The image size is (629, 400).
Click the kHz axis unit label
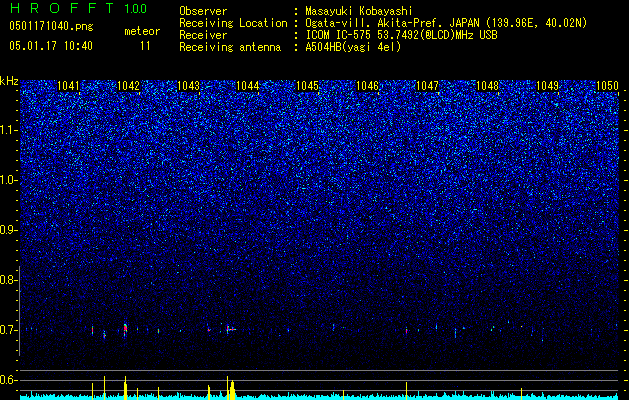tap(9, 81)
